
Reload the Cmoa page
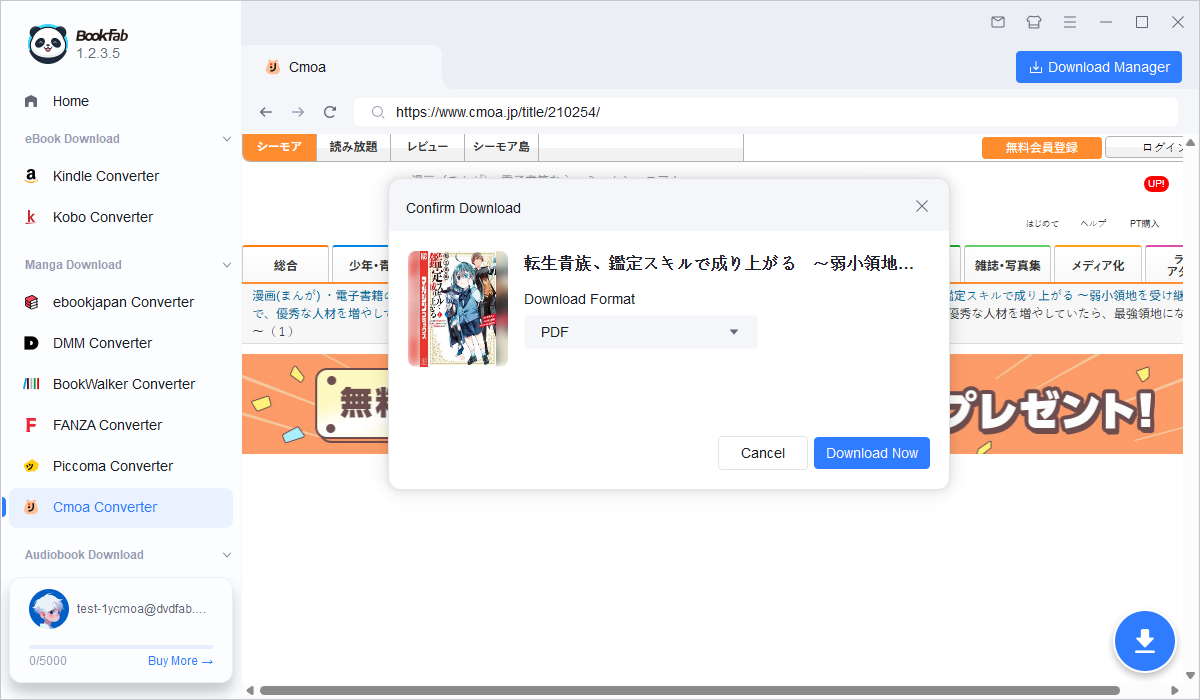pos(330,112)
